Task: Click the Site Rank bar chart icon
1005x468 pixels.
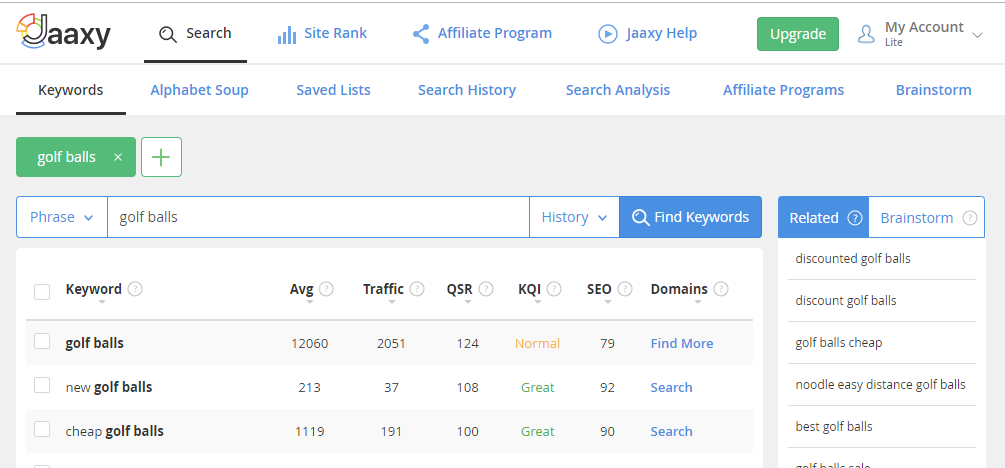Action: 287,35
